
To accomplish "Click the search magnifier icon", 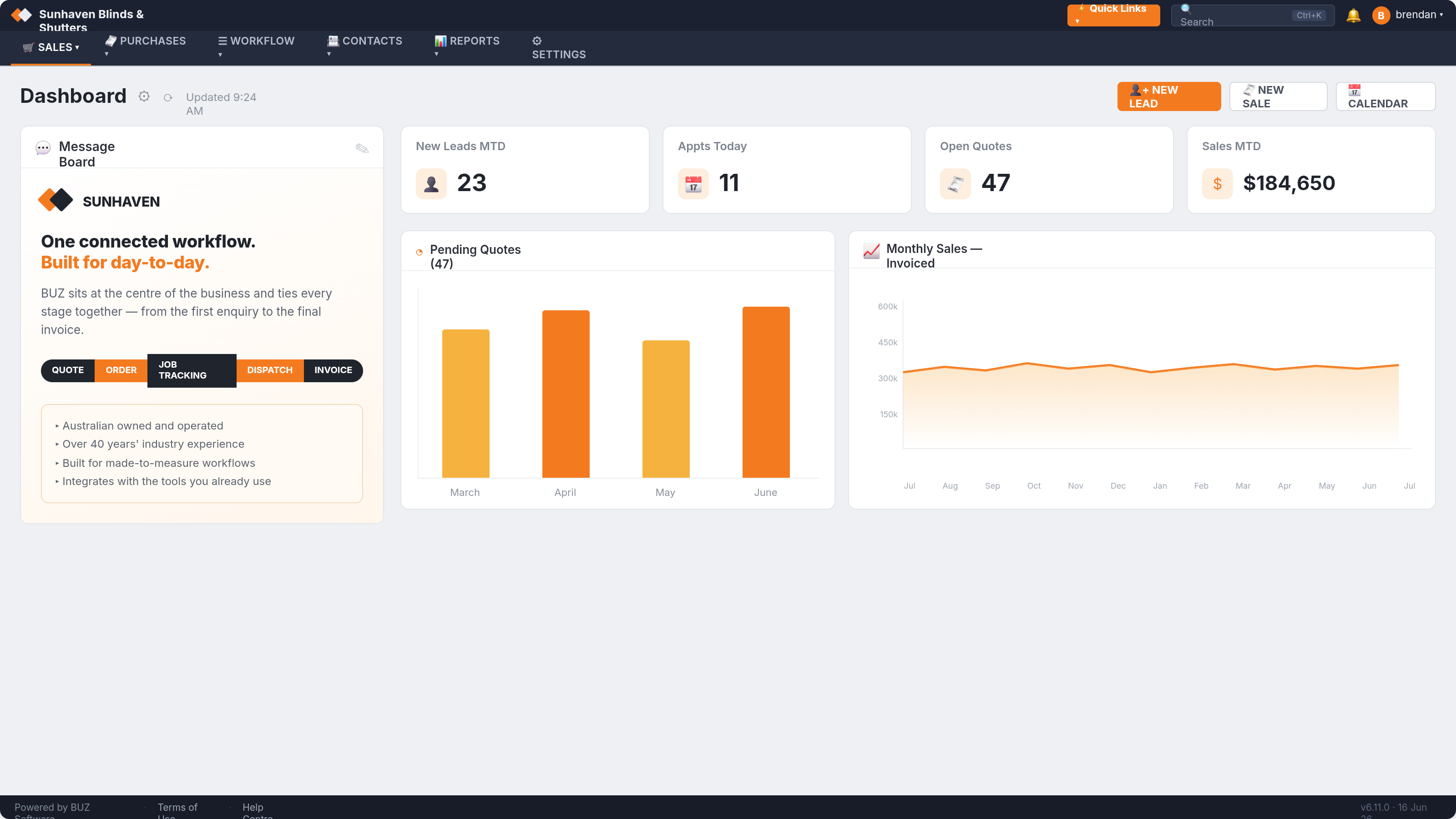I will coord(1186,9).
